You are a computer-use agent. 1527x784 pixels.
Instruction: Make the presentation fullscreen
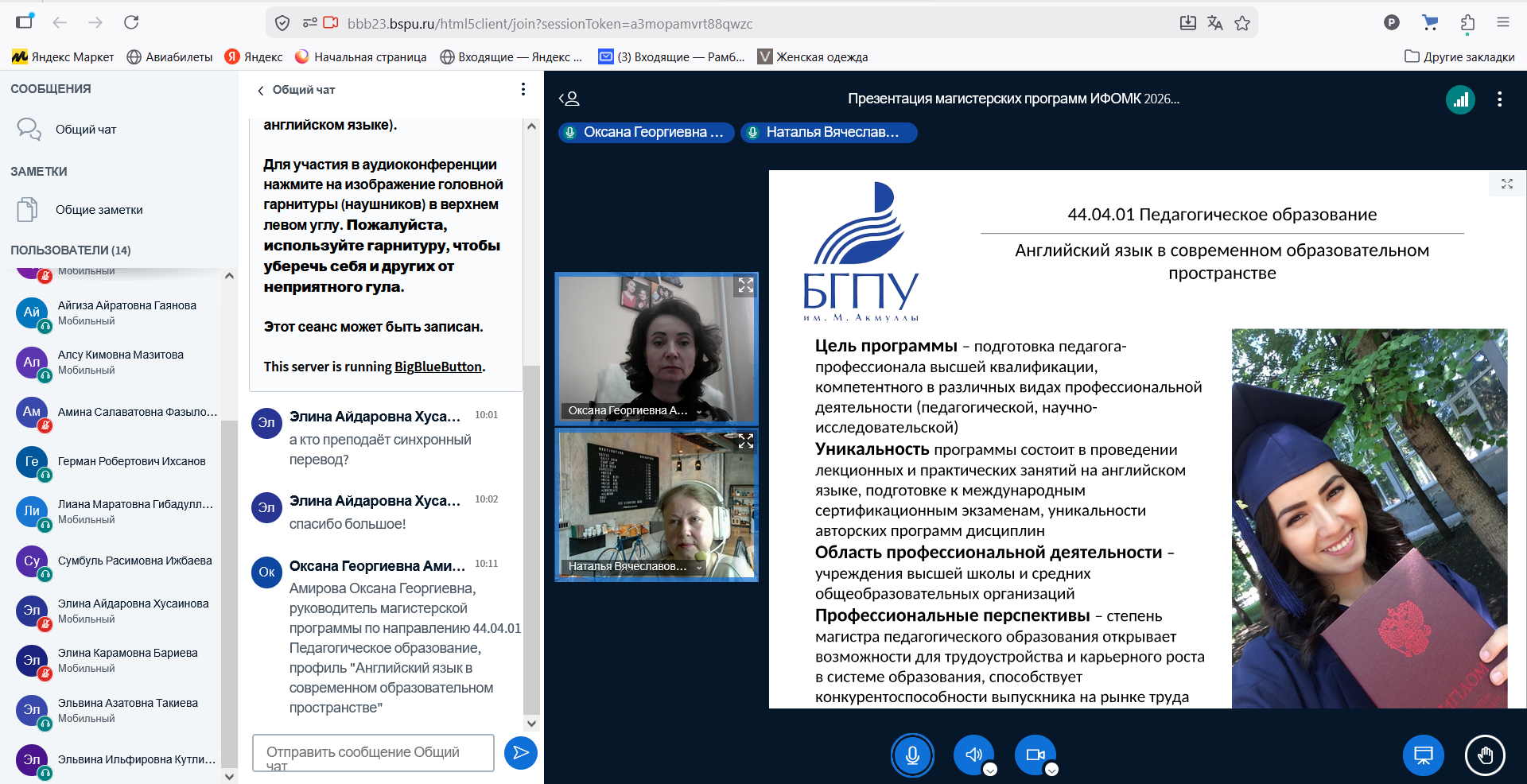pos(1506,184)
